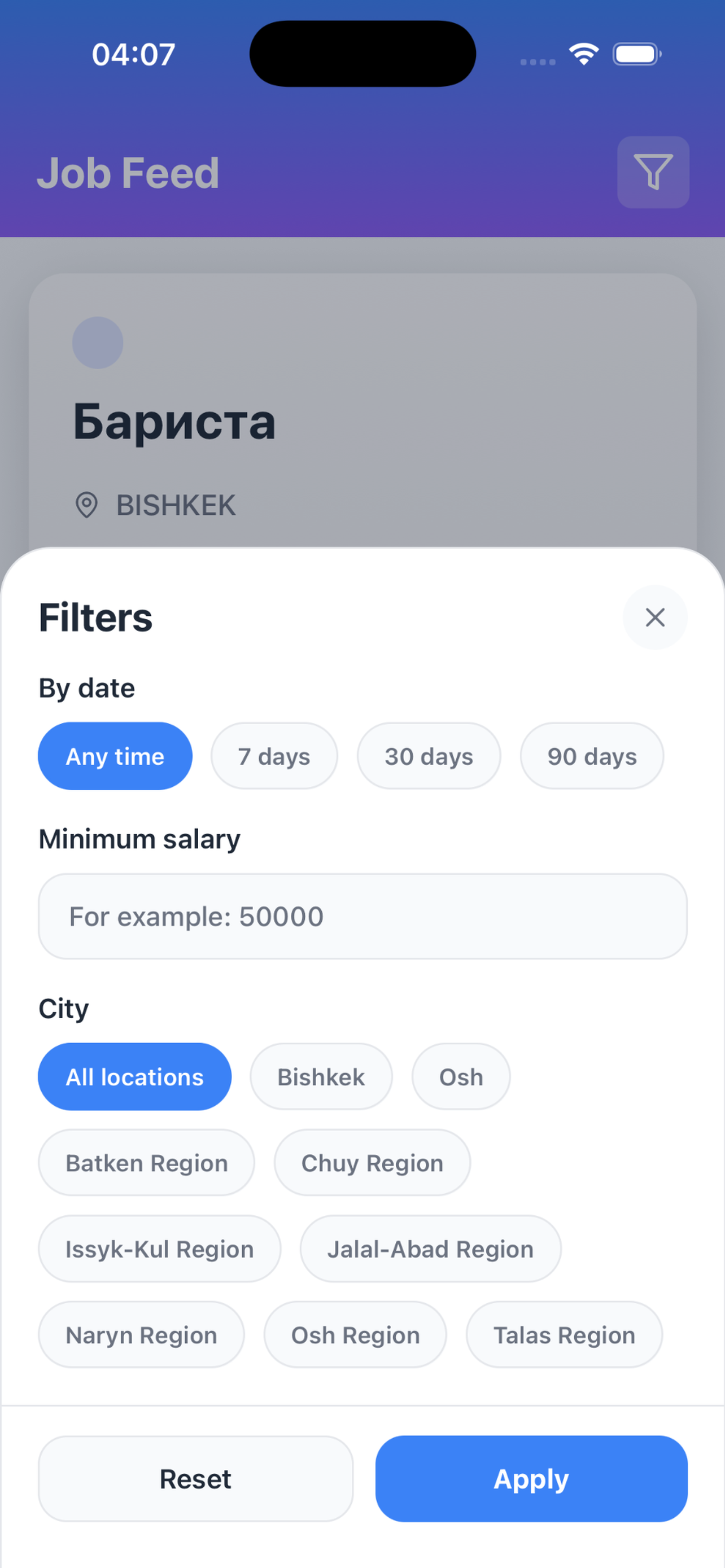Select the Osh Region chip

(x=355, y=1334)
